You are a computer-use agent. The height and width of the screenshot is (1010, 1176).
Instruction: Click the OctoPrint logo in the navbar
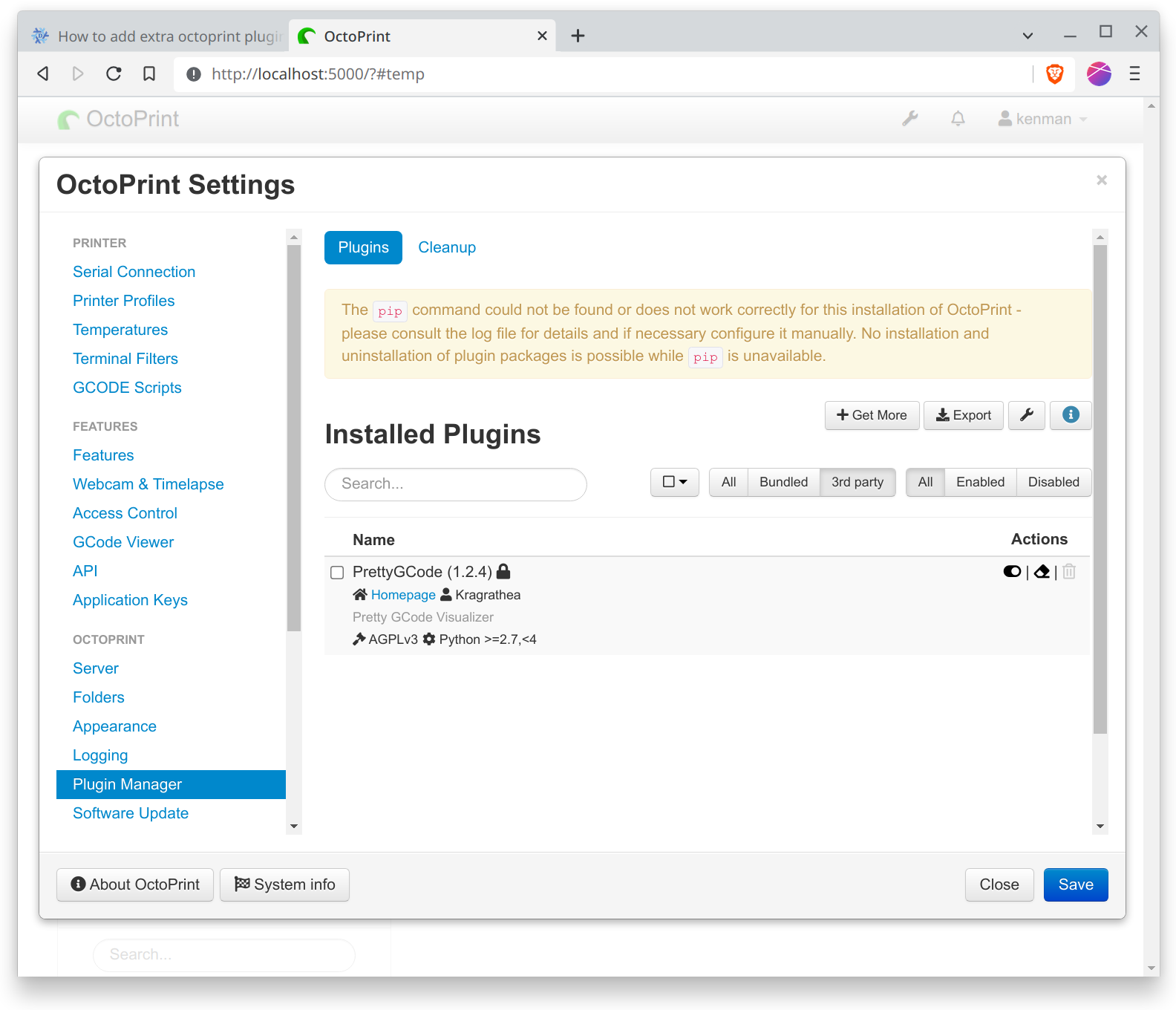(x=119, y=119)
